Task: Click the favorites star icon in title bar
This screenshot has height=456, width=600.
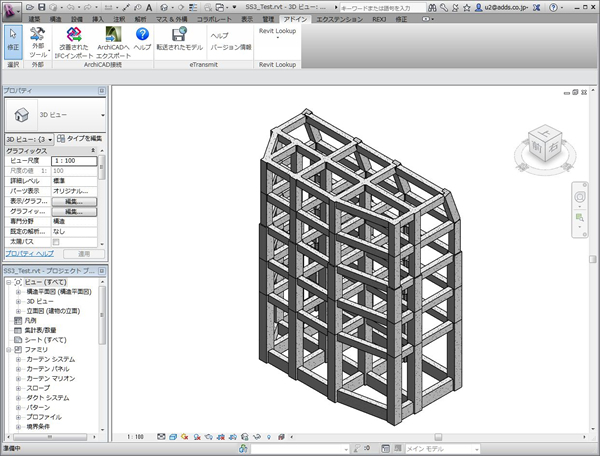Action: [466, 7]
